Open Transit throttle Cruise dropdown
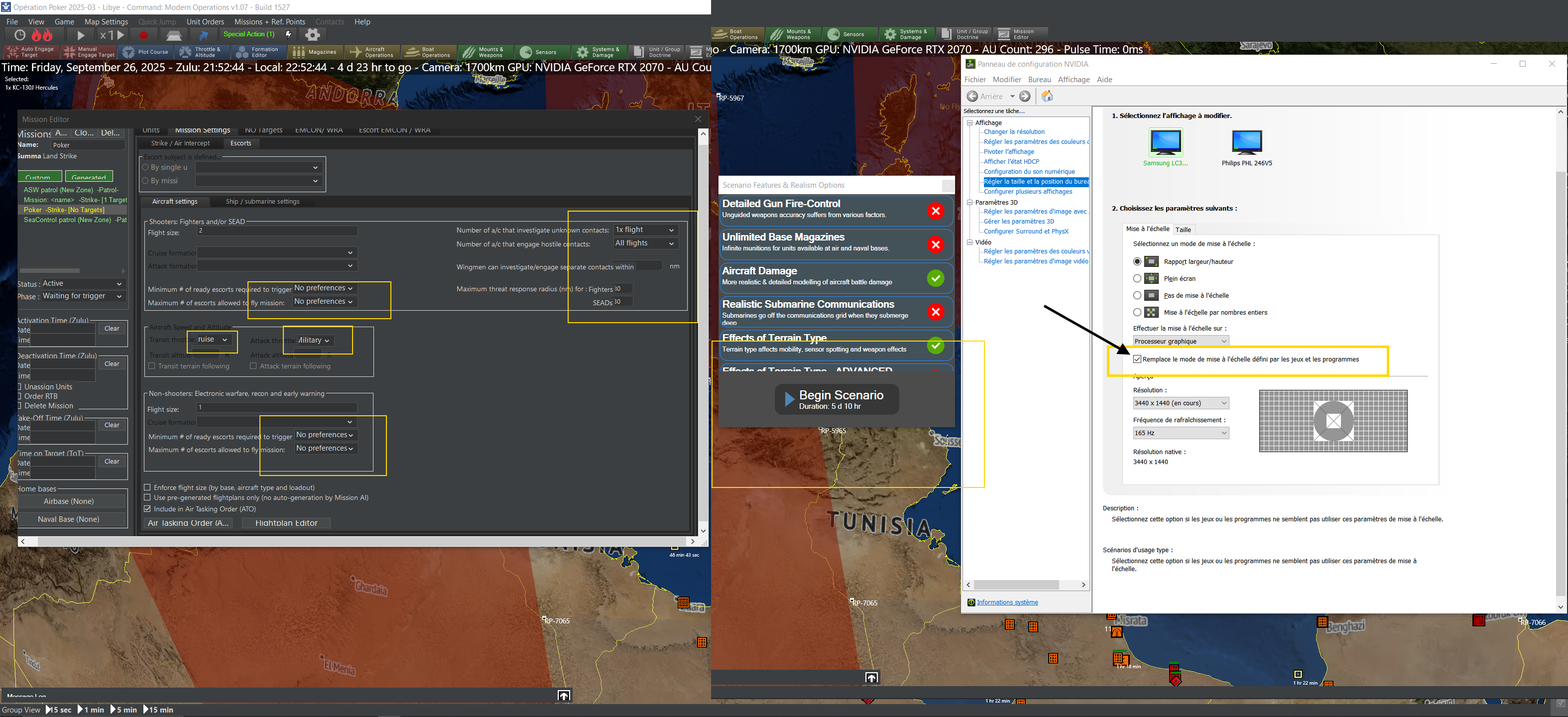 (214, 340)
